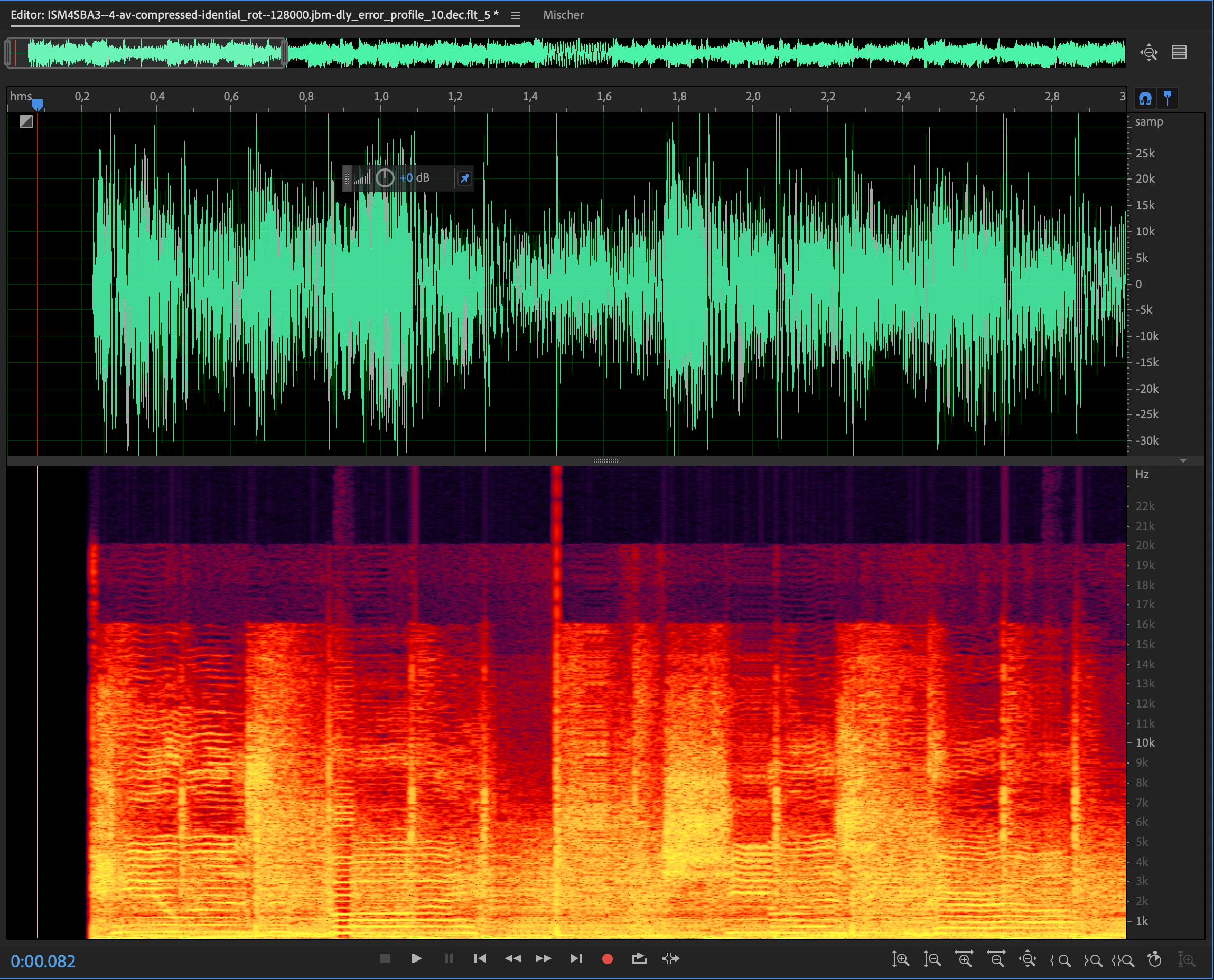
Task: Toggle skip selection button in transport
Action: click(x=671, y=958)
